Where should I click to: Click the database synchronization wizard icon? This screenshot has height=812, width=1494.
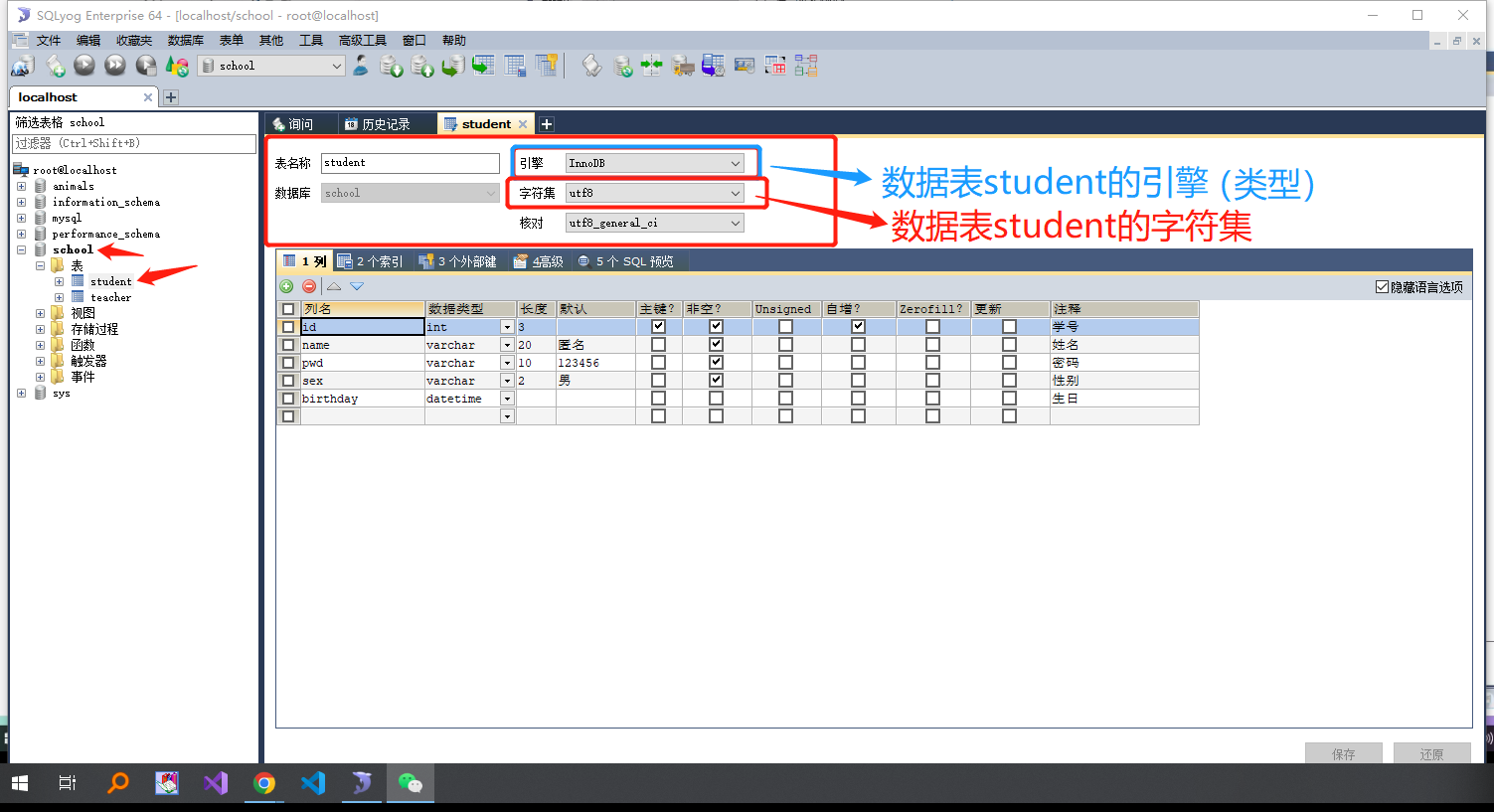point(622,66)
